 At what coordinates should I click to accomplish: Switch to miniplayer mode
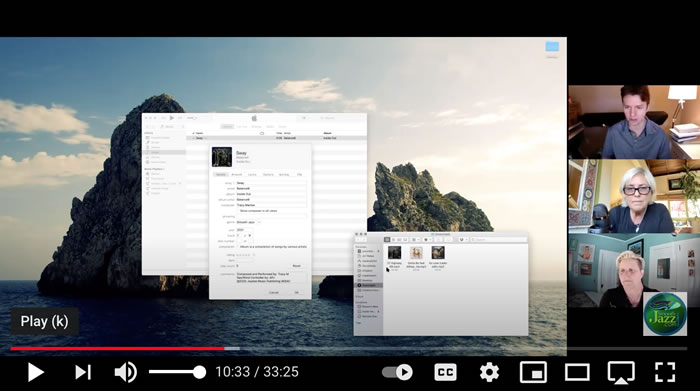pyautogui.click(x=533, y=372)
